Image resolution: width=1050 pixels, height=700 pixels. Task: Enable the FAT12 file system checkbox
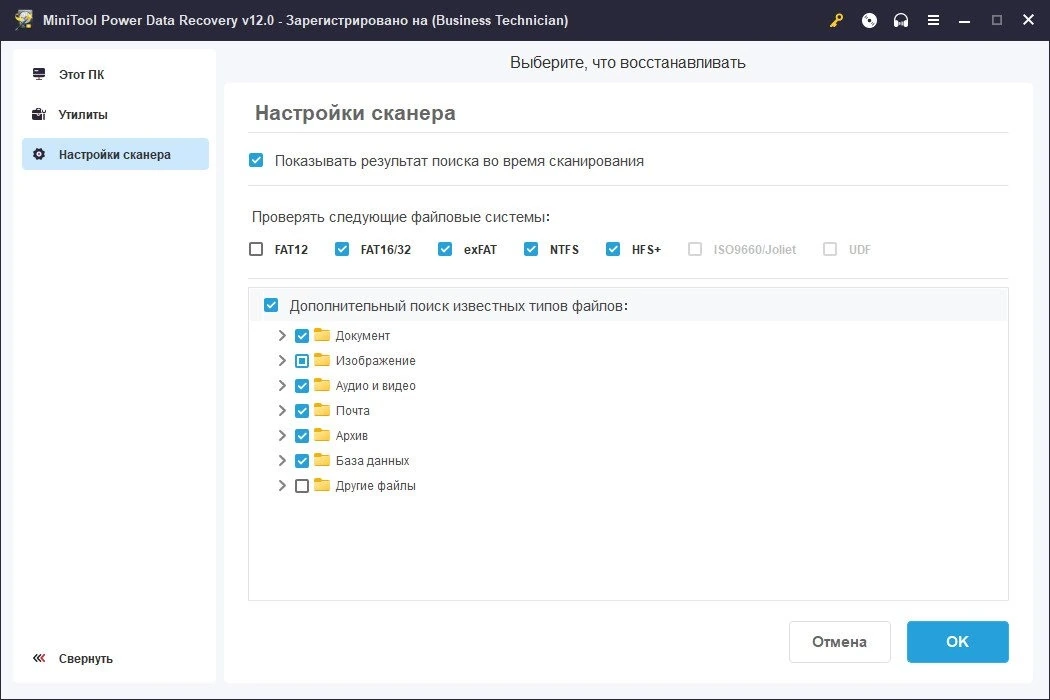point(256,249)
